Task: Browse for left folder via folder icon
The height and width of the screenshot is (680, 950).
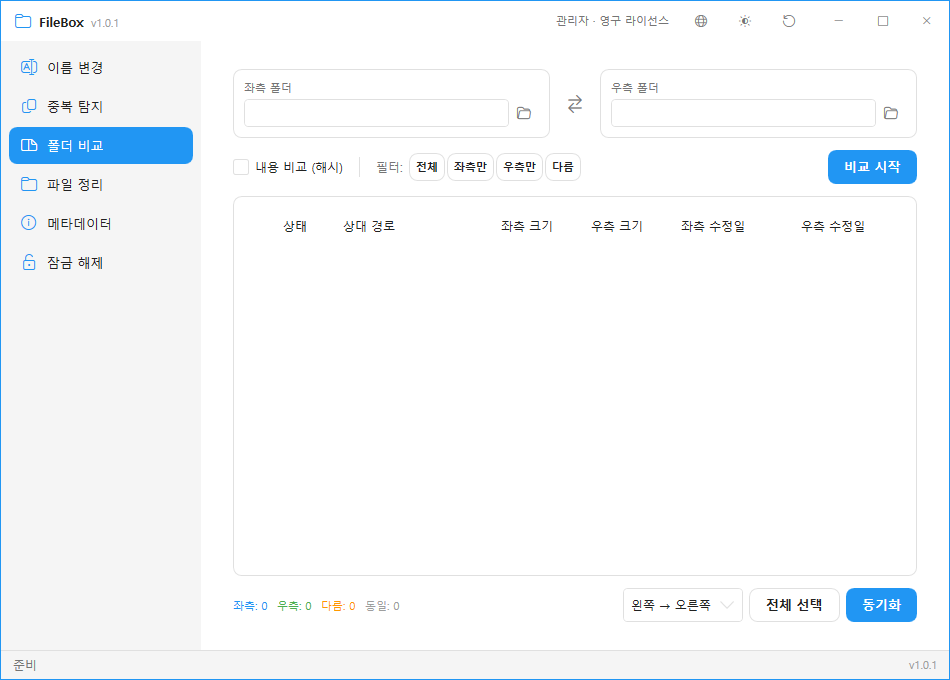Action: point(524,113)
